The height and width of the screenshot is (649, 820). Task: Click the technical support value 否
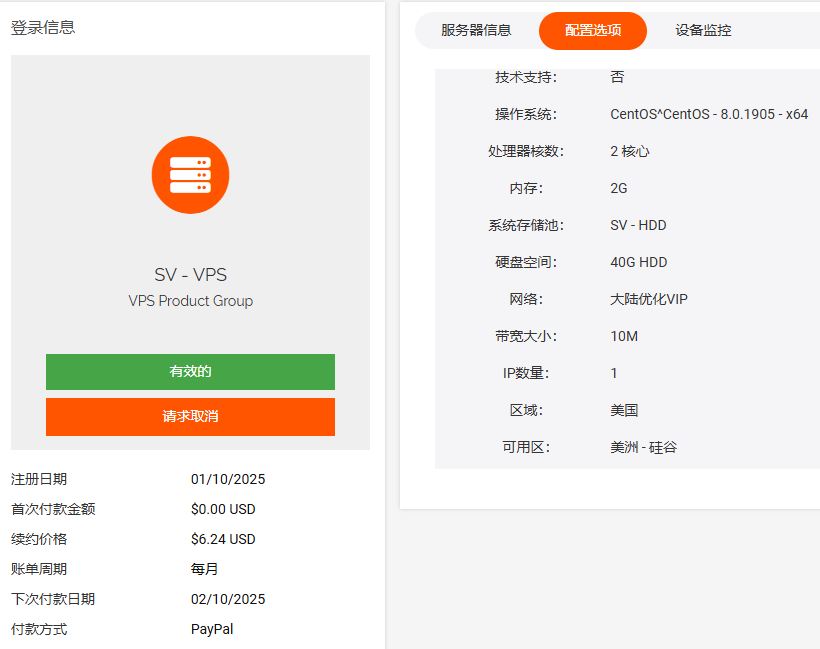(617, 77)
